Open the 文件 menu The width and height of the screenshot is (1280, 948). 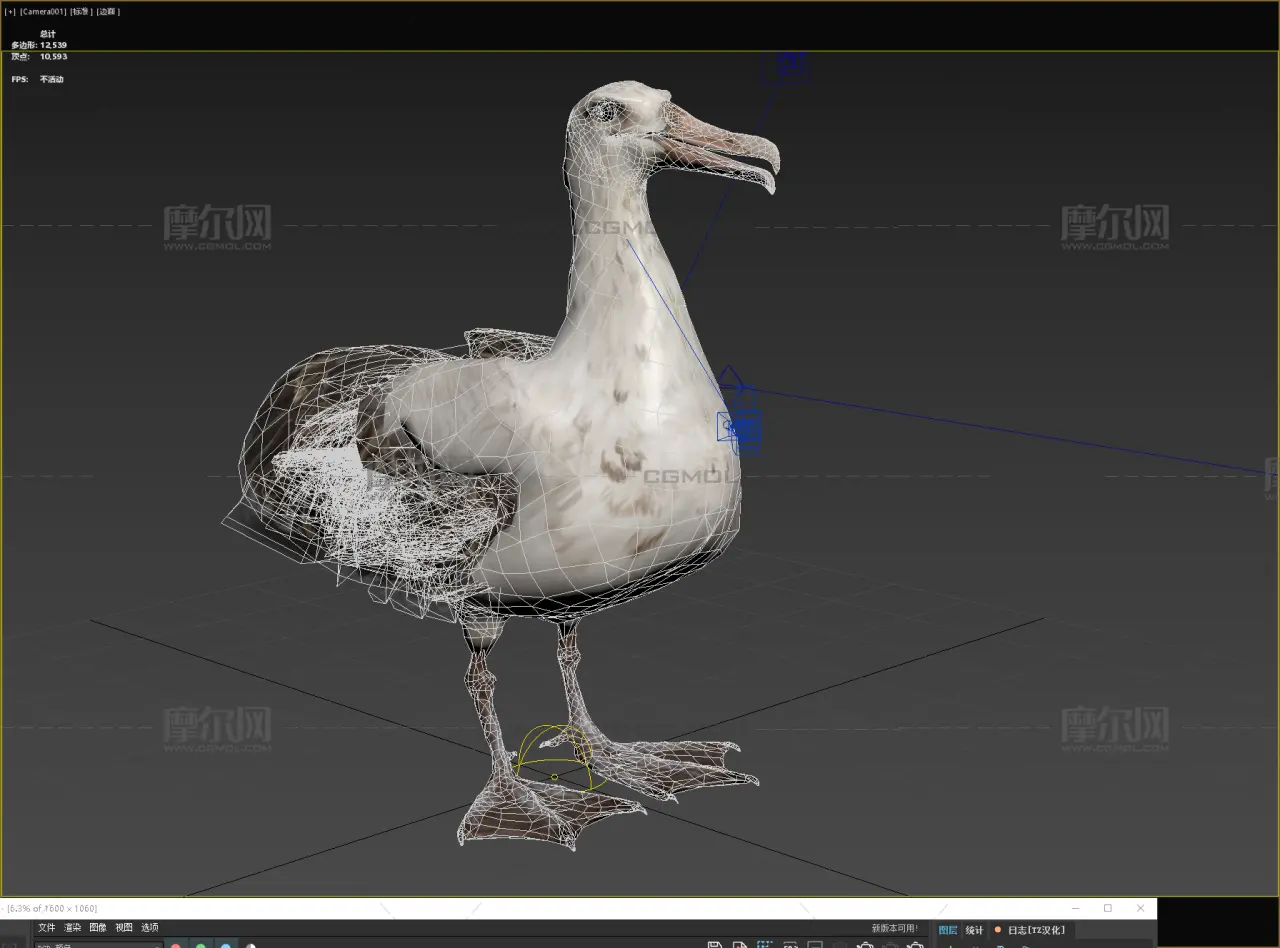click(x=47, y=928)
